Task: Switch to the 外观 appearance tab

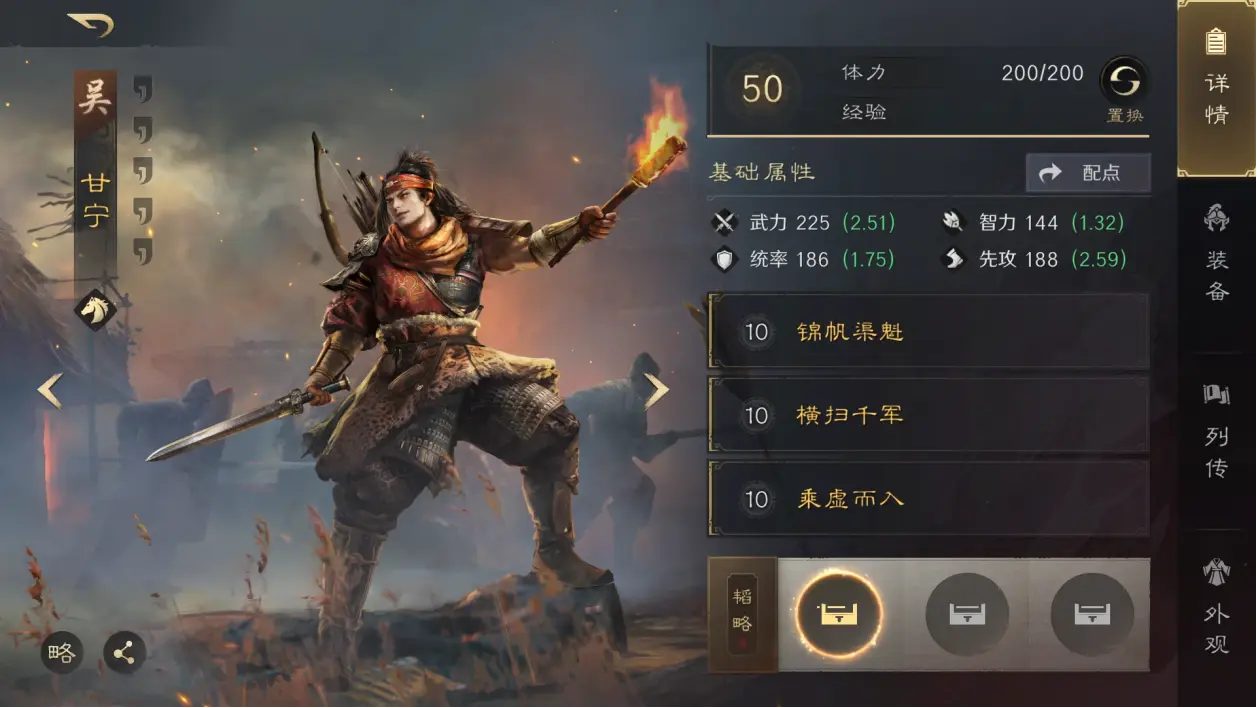Action: click(x=1217, y=606)
